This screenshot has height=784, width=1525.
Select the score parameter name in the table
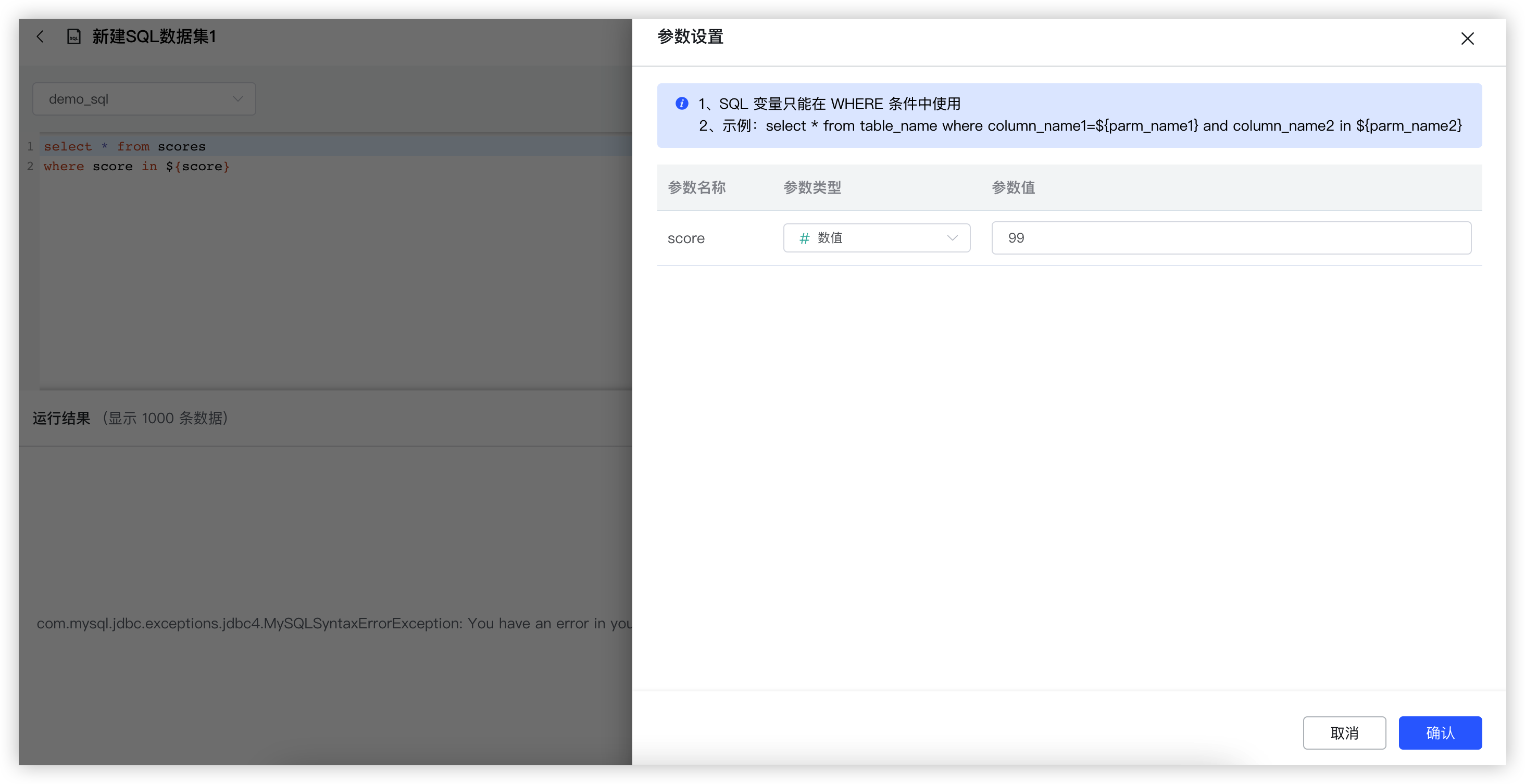[686, 238]
